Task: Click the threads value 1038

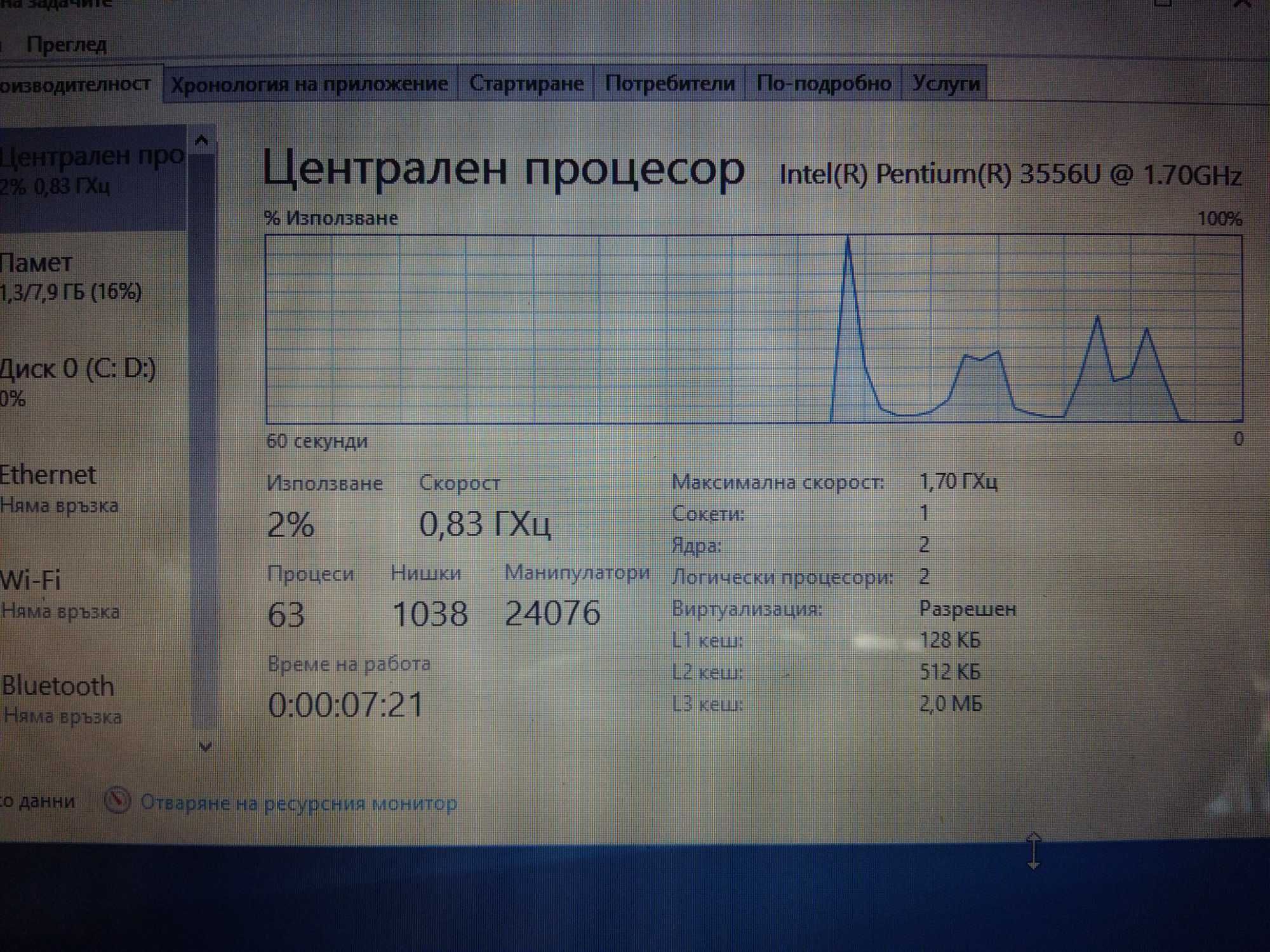Action: [430, 614]
